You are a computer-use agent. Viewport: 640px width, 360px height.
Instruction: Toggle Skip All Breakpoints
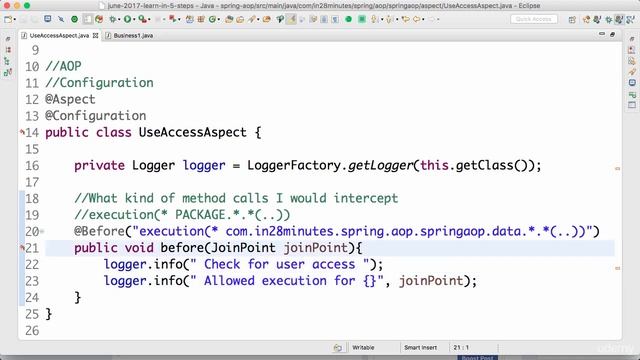tap(61, 19)
